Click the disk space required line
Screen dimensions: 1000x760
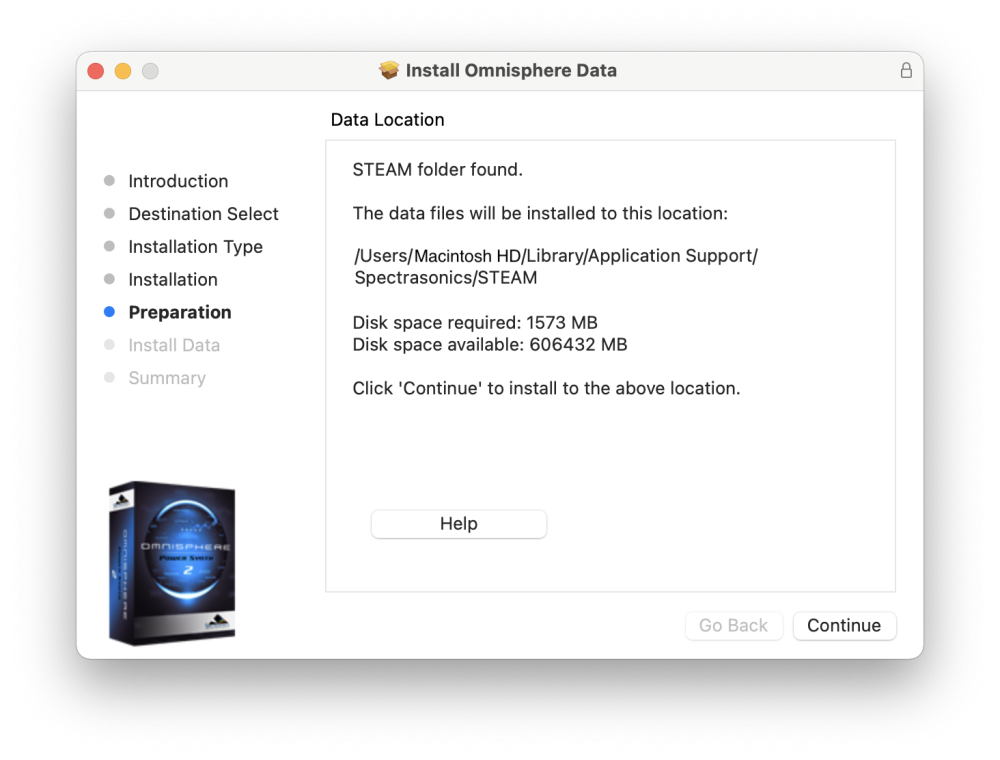[x=475, y=322]
